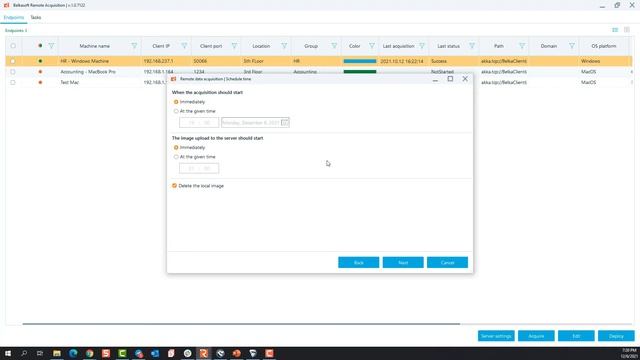Click the Windows OS platform cell
The height and width of the screenshot is (360, 640).
(x=605, y=61)
